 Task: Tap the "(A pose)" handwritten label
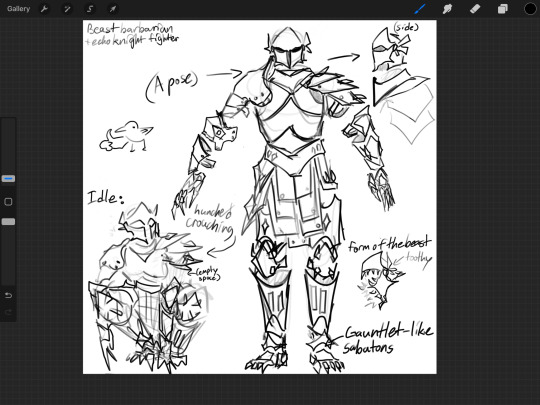(172, 86)
